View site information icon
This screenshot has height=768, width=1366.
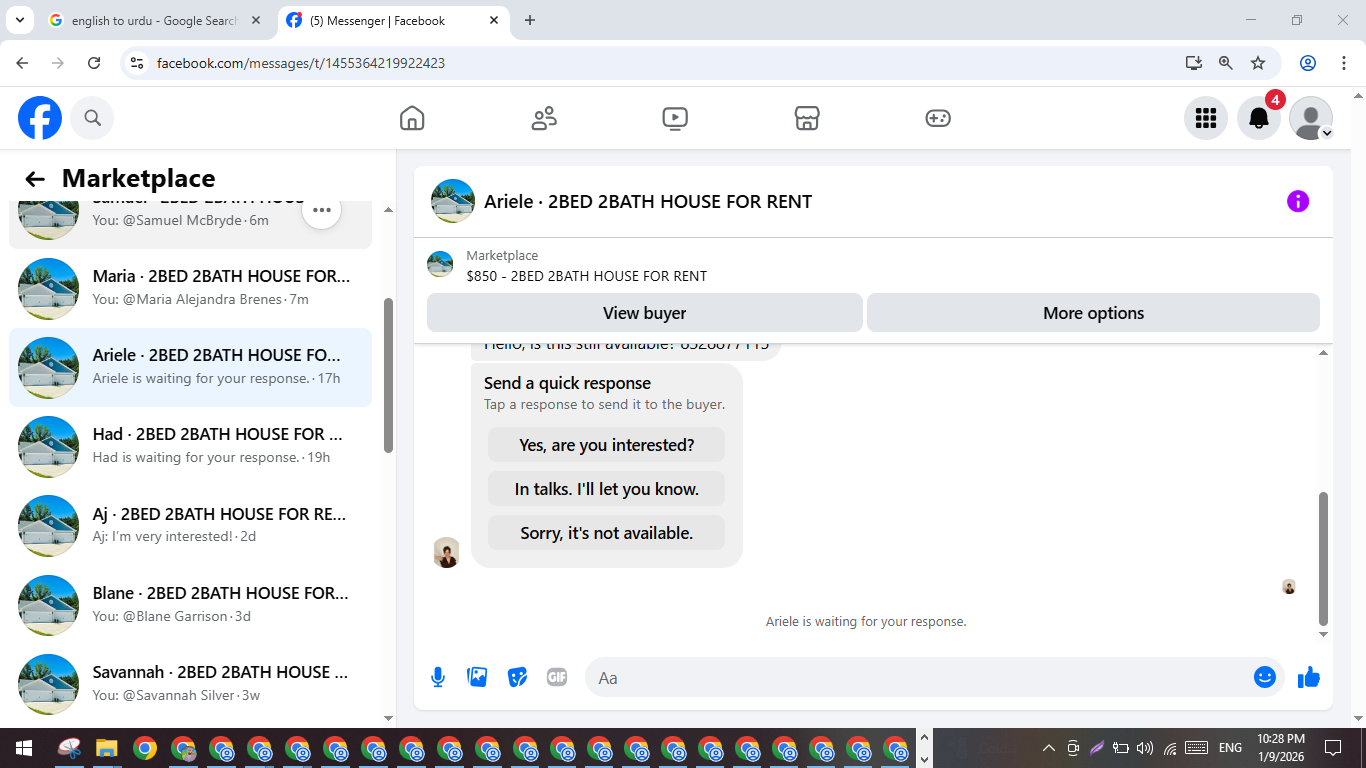(138, 63)
